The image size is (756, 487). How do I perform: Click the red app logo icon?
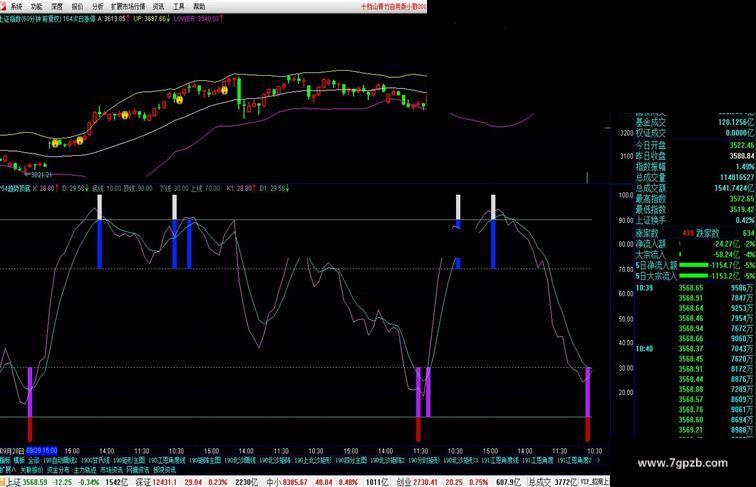tap(4, 6)
